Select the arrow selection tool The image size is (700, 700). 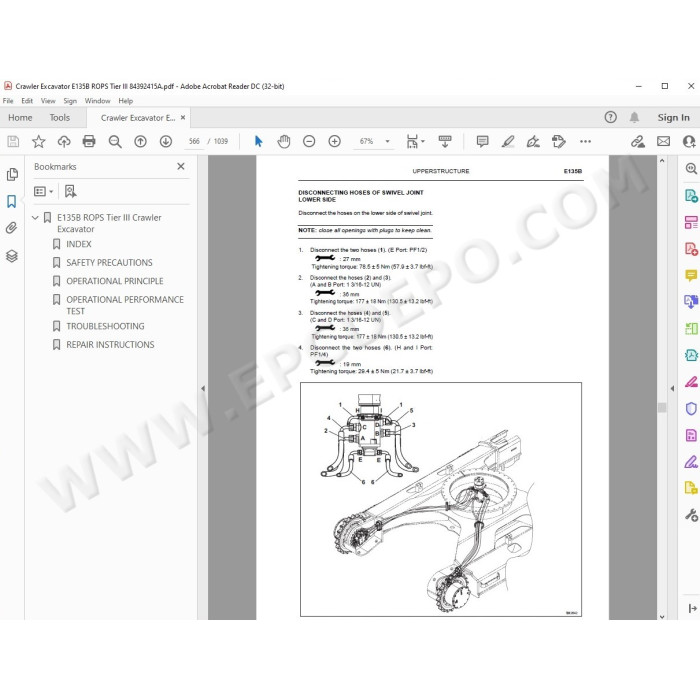(258, 142)
